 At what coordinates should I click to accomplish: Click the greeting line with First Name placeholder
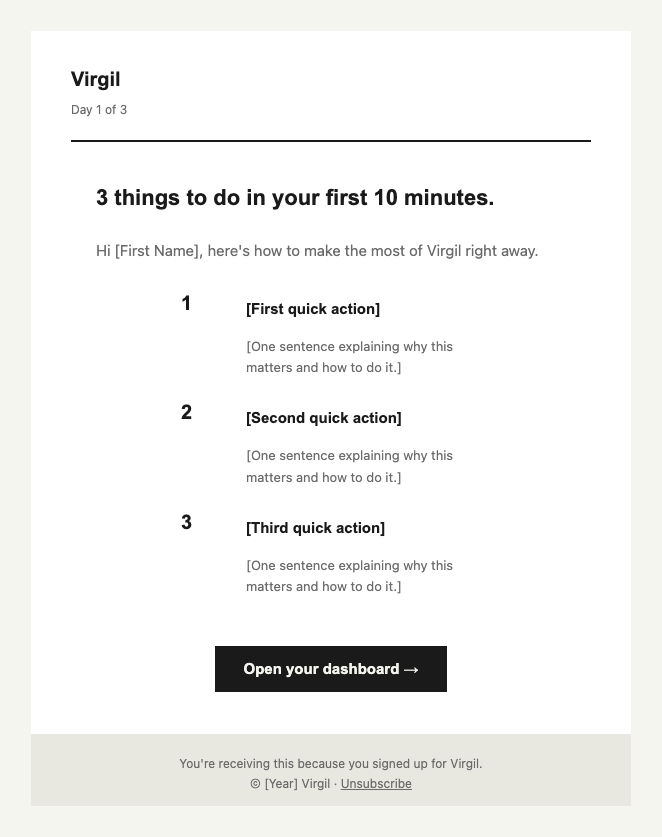pos(317,251)
